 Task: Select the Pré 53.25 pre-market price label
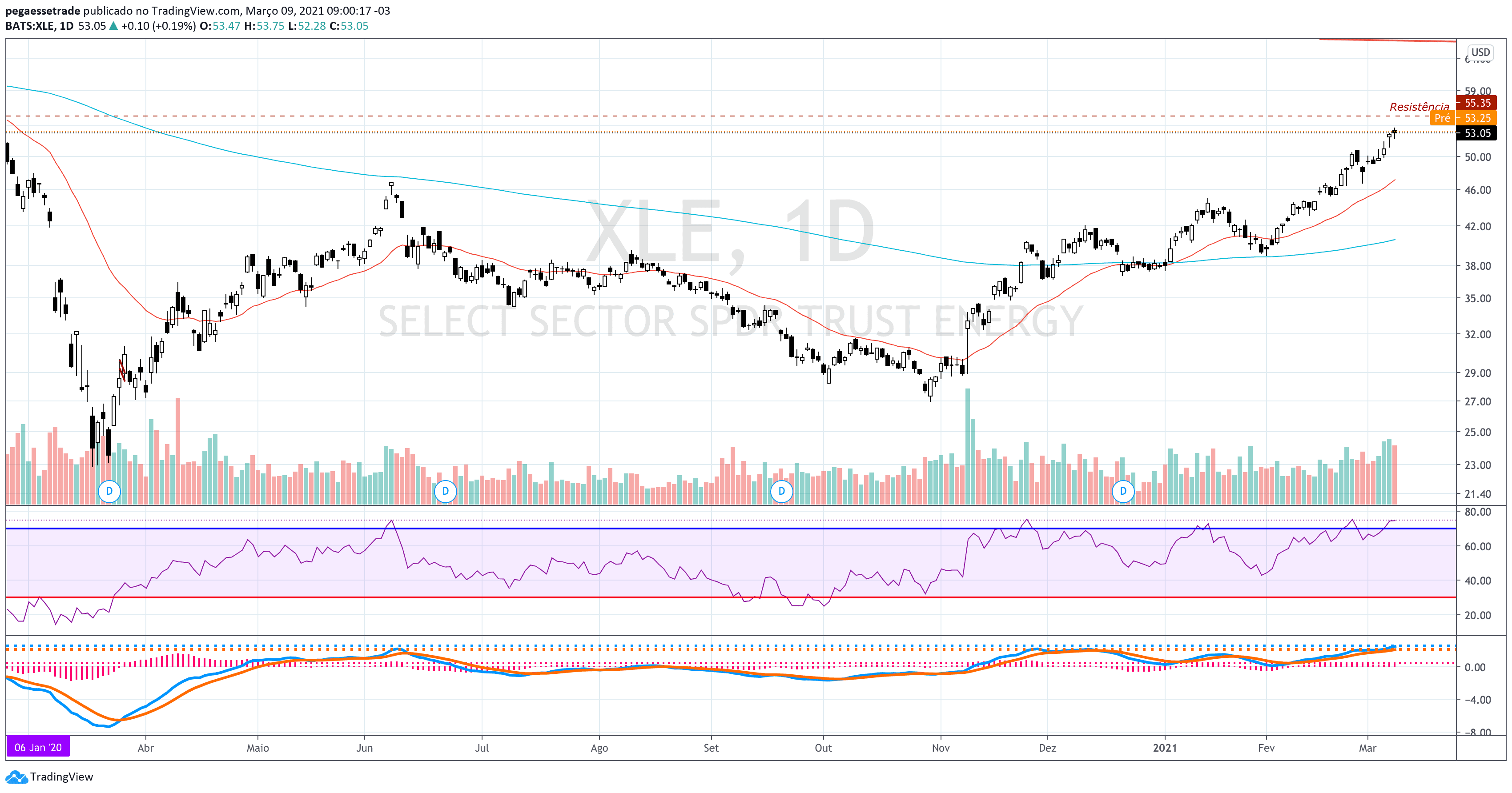pyautogui.click(x=1463, y=118)
